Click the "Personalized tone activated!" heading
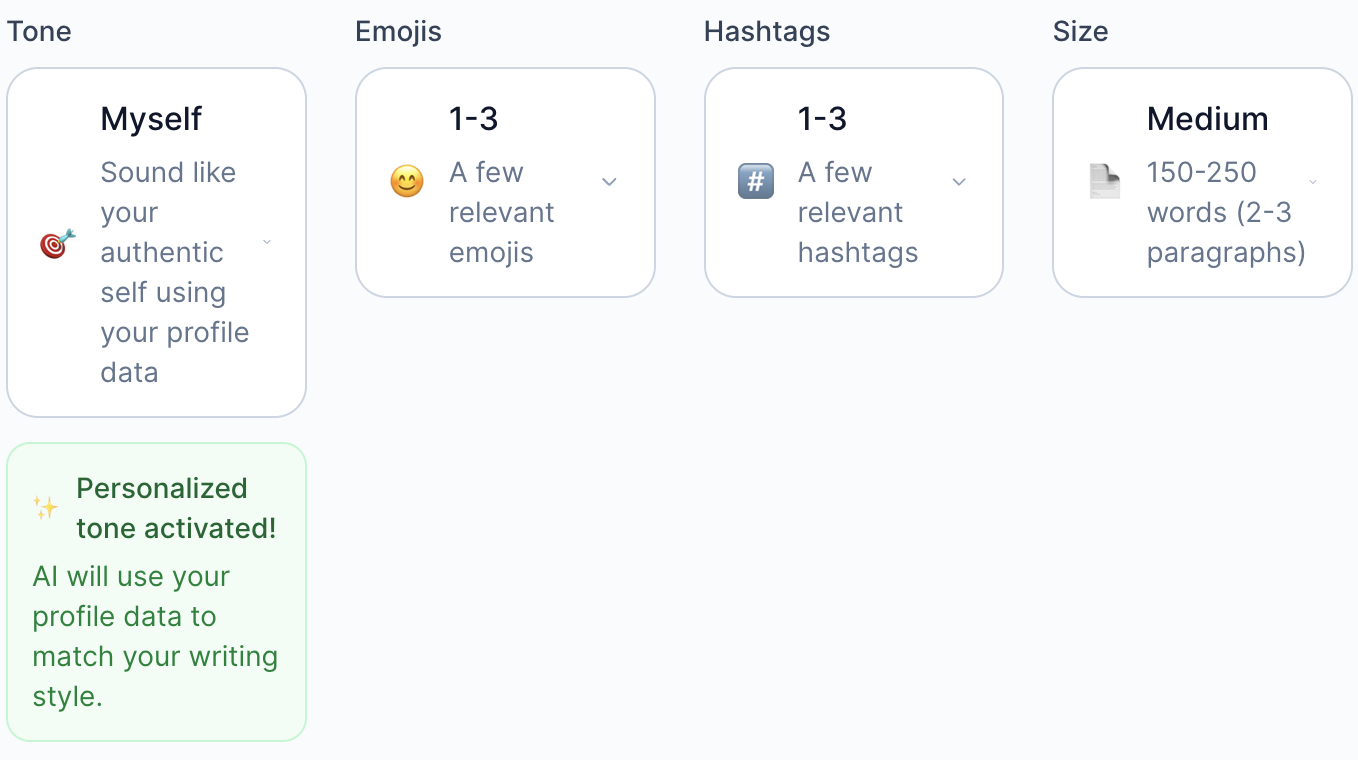Viewport: 1358px width, 760px height. click(x=176, y=508)
